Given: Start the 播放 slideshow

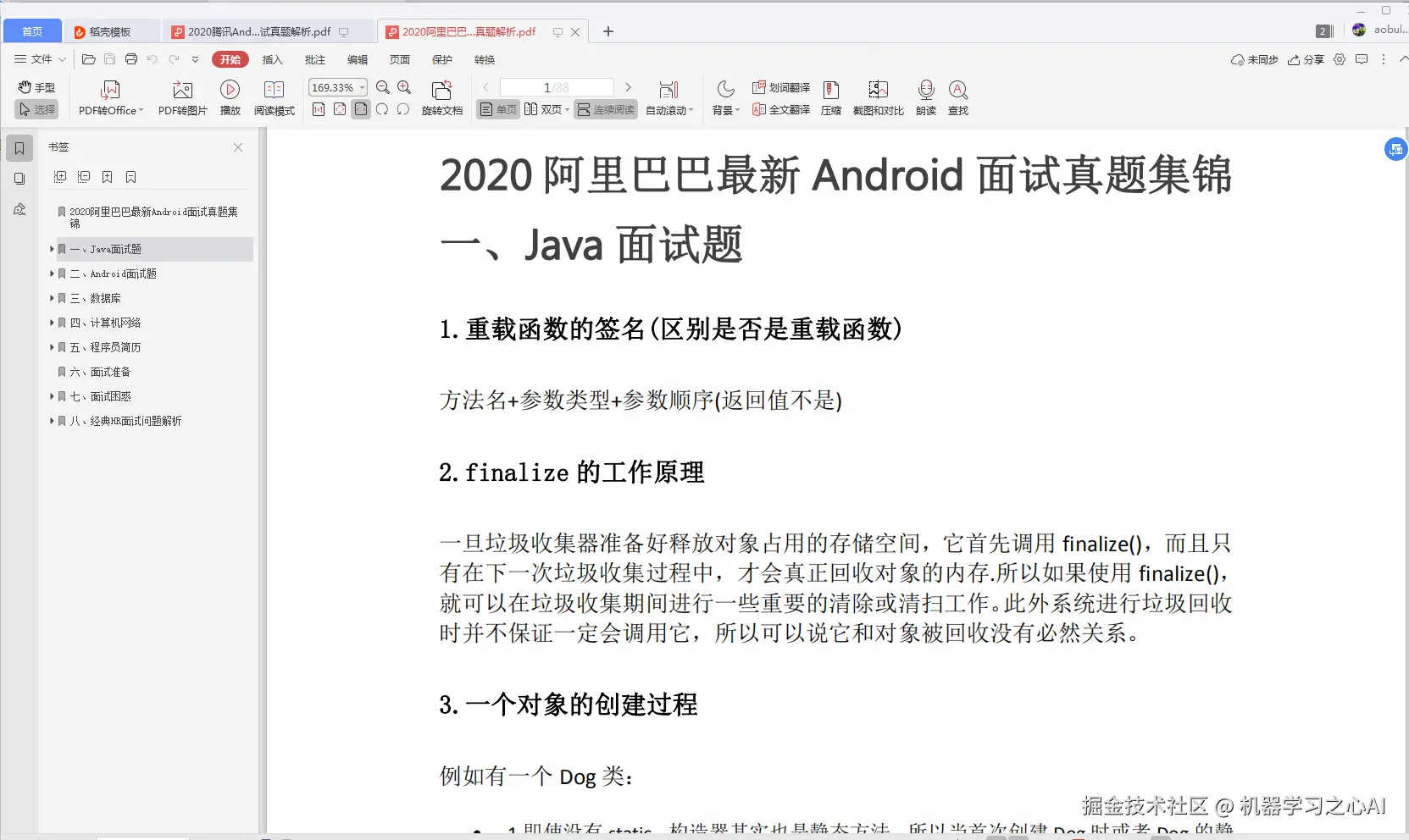Looking at the screenshot, I should (x=230, y=98).
